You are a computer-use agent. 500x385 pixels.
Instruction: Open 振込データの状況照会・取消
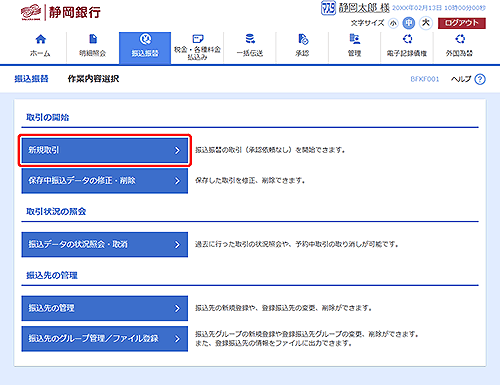pyautogui.click(x=105, y=245)
